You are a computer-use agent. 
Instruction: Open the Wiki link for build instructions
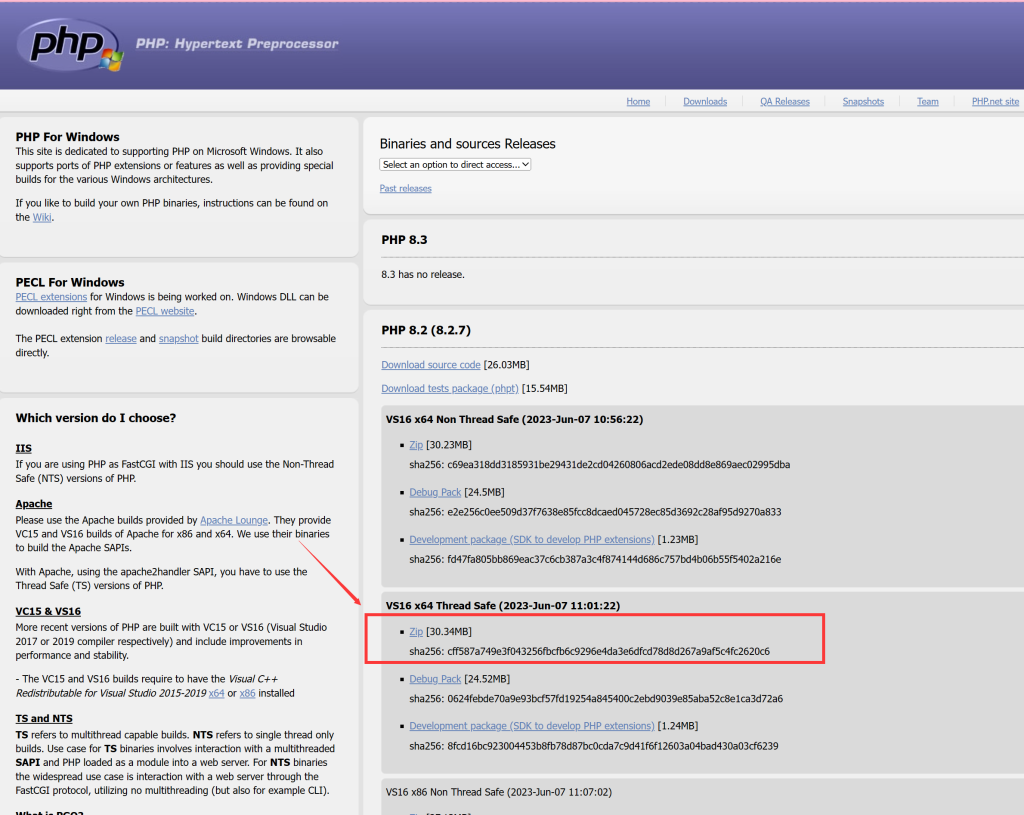[42, 217]
